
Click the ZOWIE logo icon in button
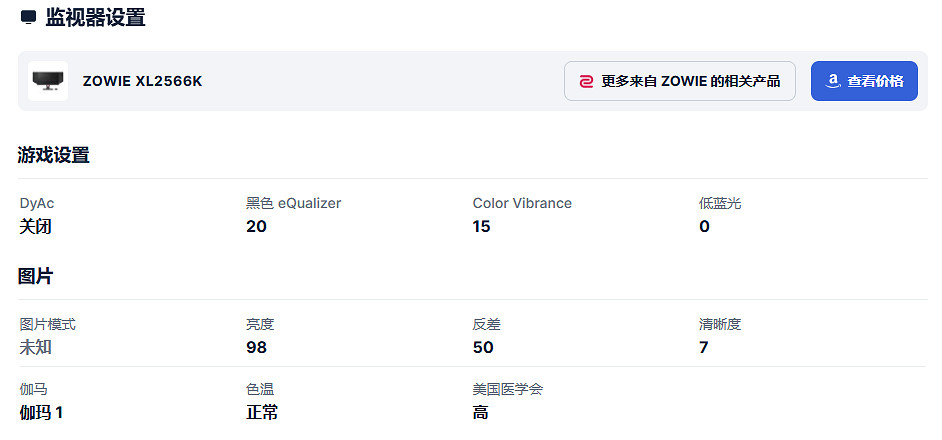[586, 81]
